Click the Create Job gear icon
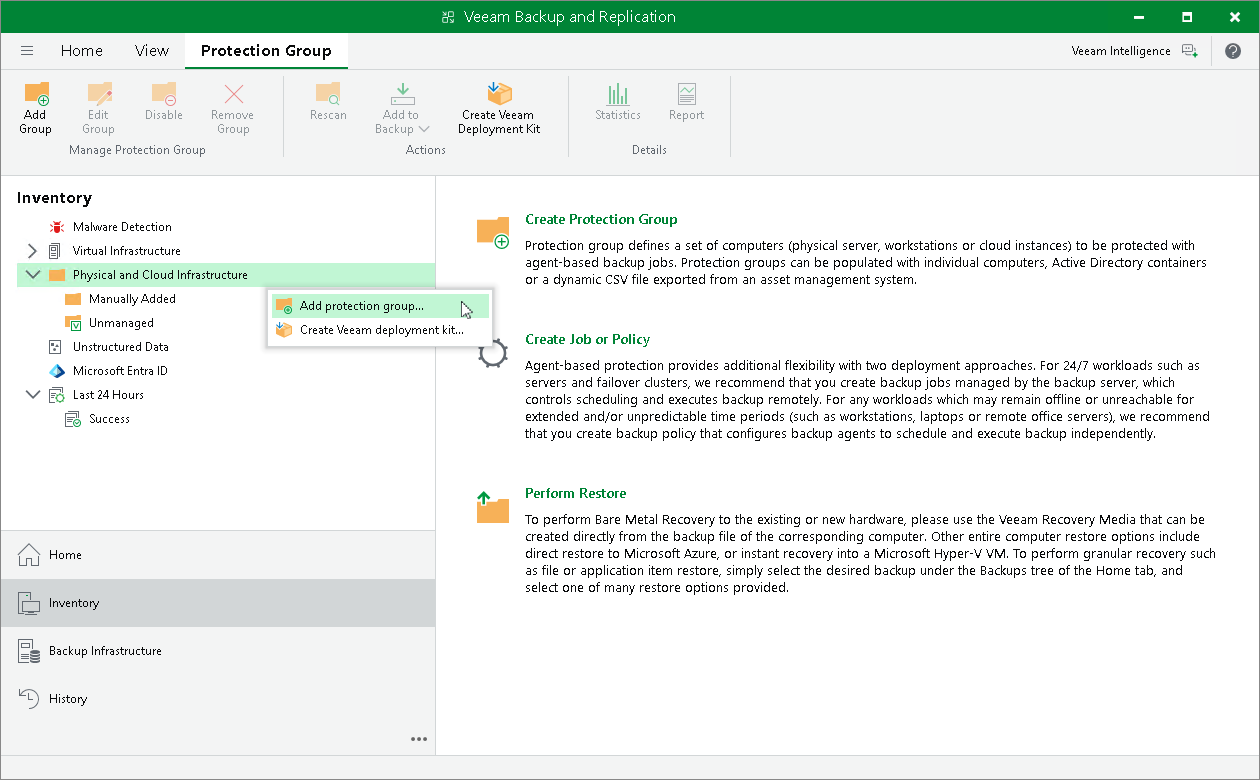1260x780 pixels. coord(493,354)
